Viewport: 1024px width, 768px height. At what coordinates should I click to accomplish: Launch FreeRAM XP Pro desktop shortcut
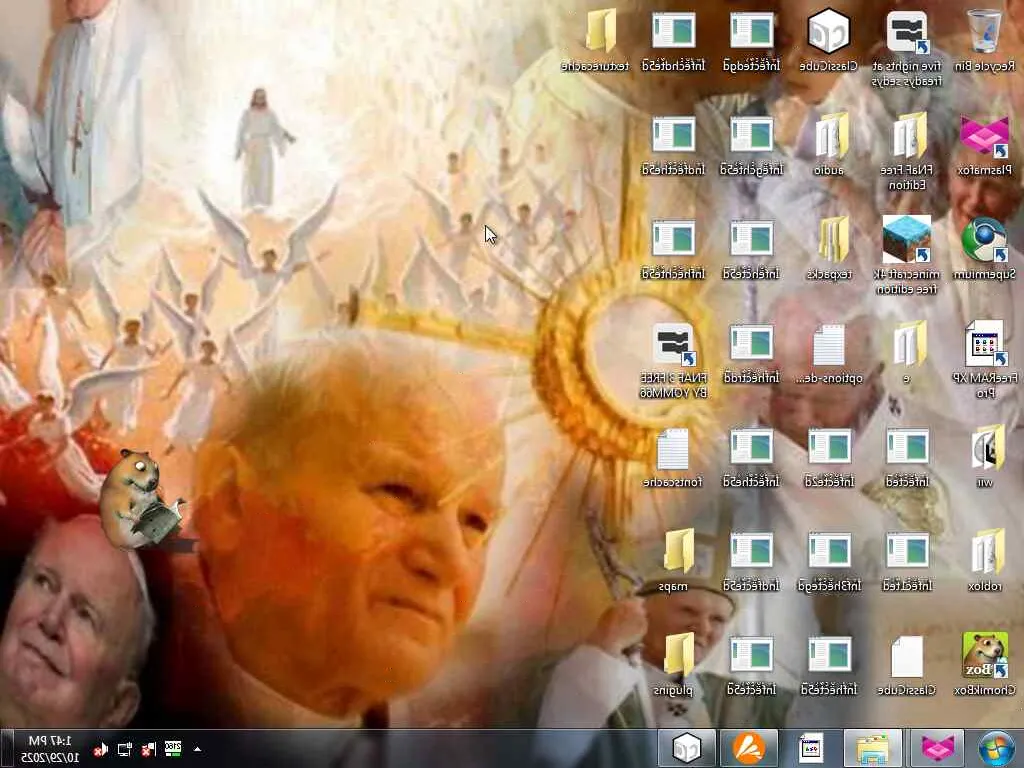(x=984, y=359)
